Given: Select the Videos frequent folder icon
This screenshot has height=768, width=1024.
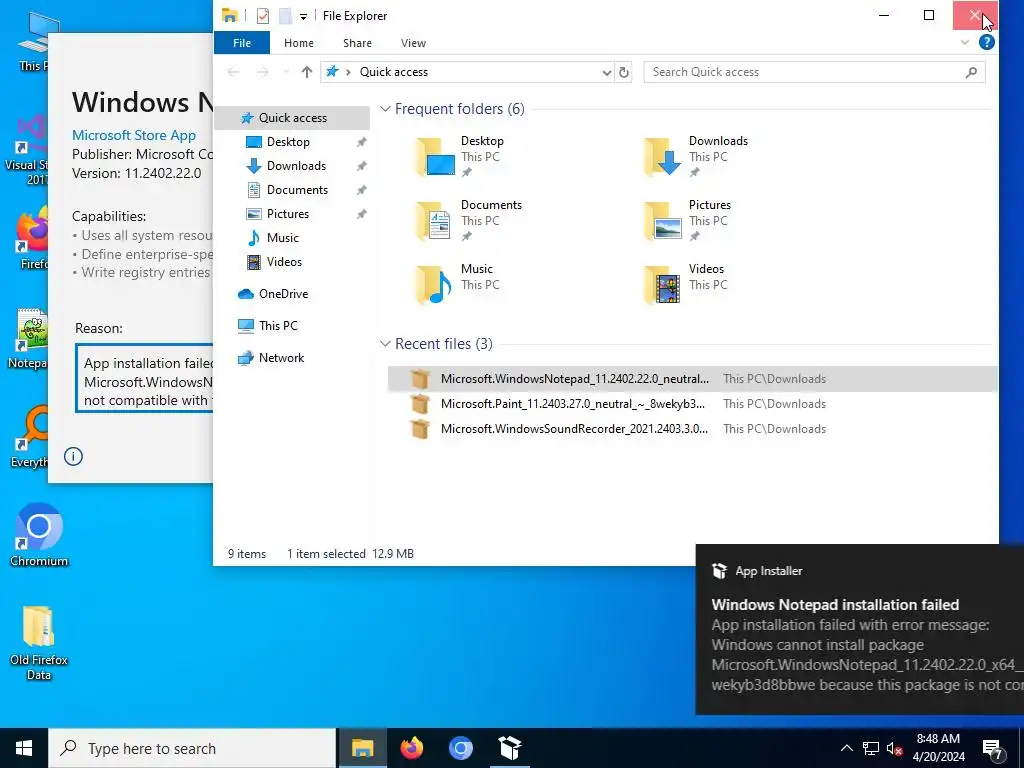Looking at the screenshot, I should [x=663, y=285].
